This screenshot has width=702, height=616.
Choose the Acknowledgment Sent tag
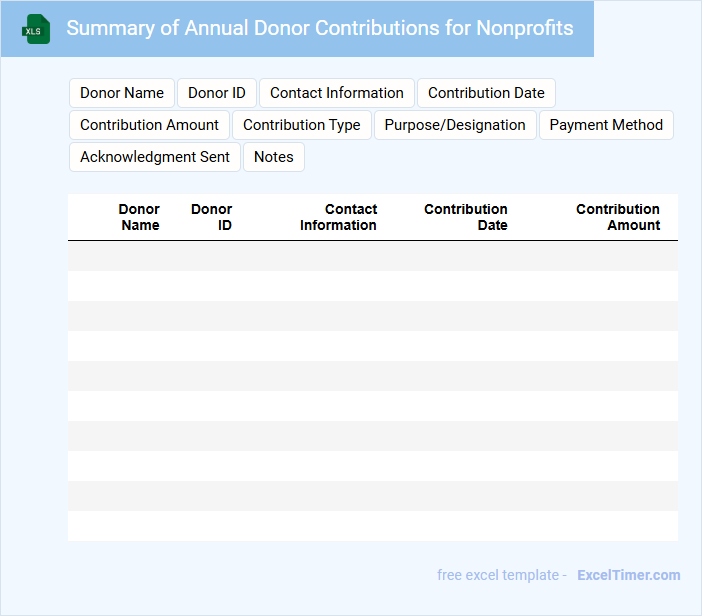pos(155,157)
